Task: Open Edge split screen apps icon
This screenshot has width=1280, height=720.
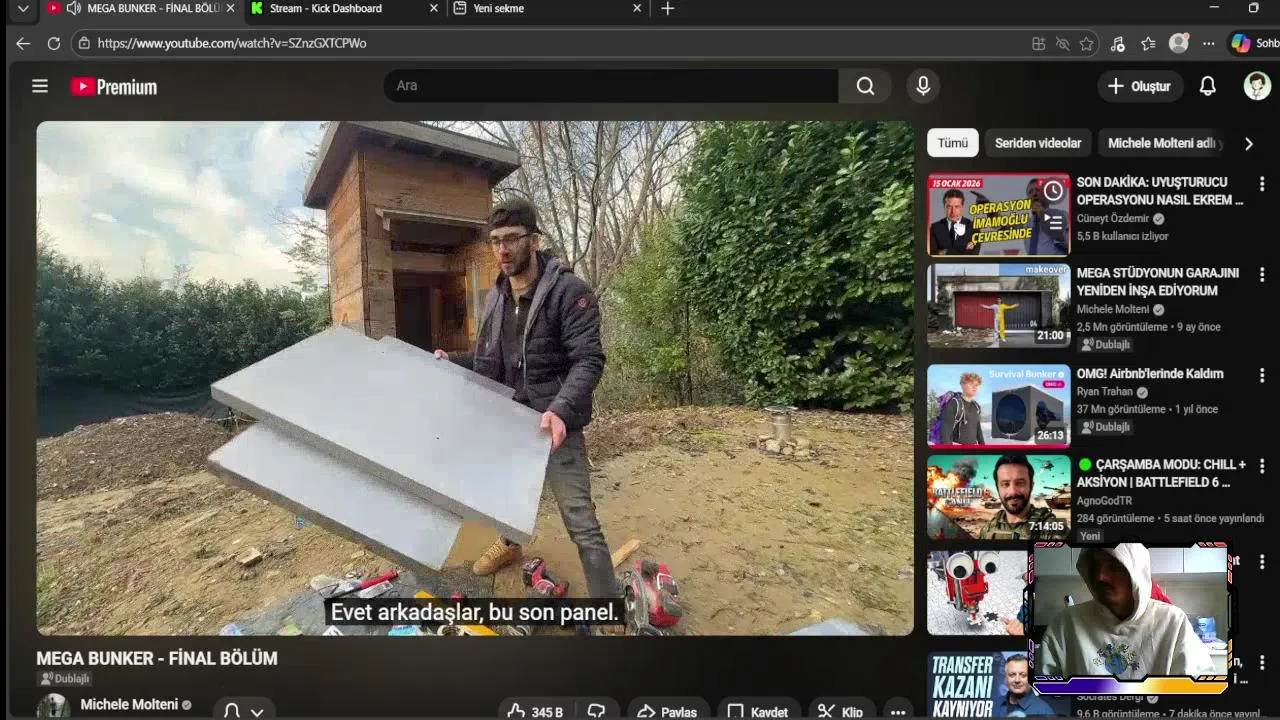Action: 1038,44
